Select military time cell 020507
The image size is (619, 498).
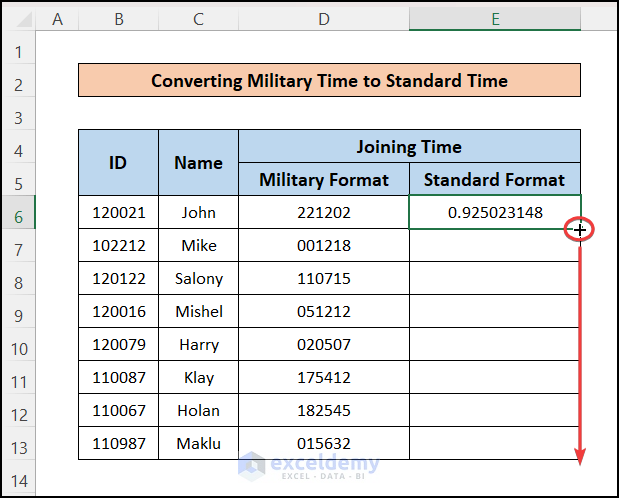(324, 344)
